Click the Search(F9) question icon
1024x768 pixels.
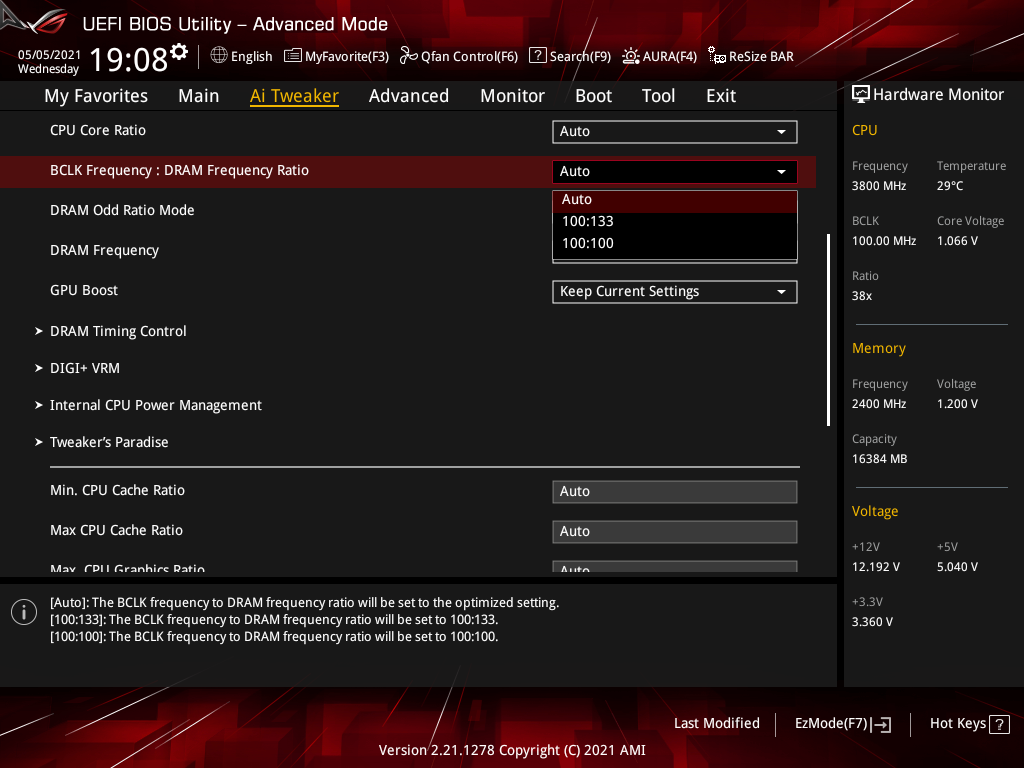coord(537,56)
